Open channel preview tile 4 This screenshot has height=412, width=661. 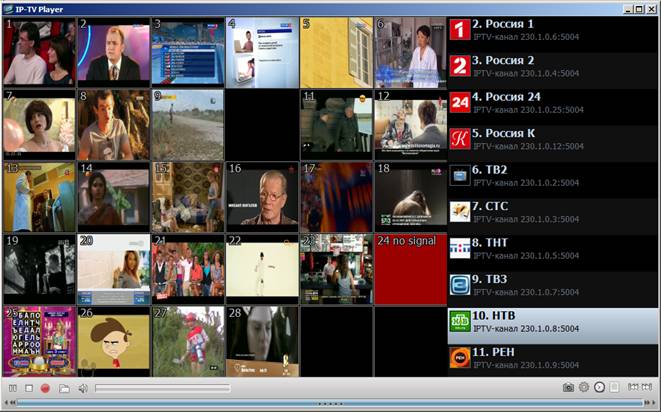[262, 52]
